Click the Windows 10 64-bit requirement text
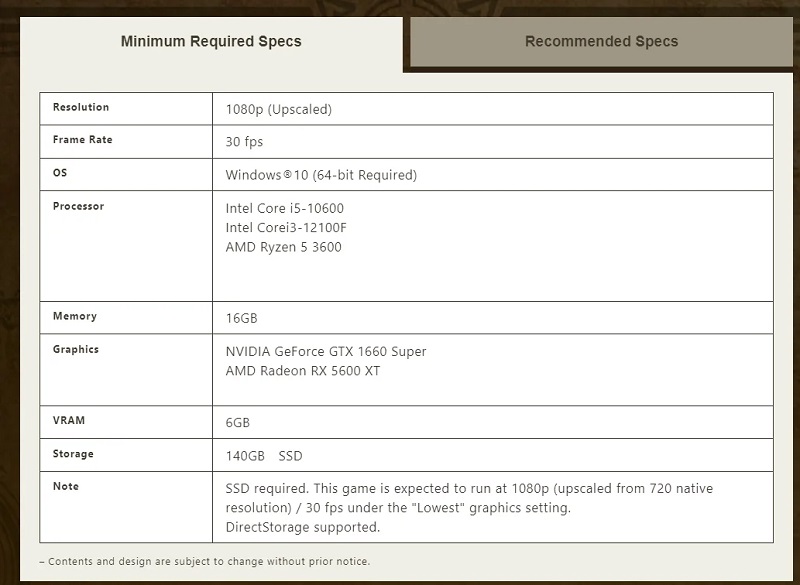This screenshot has width=800, height=585. [x=321, y=175]
